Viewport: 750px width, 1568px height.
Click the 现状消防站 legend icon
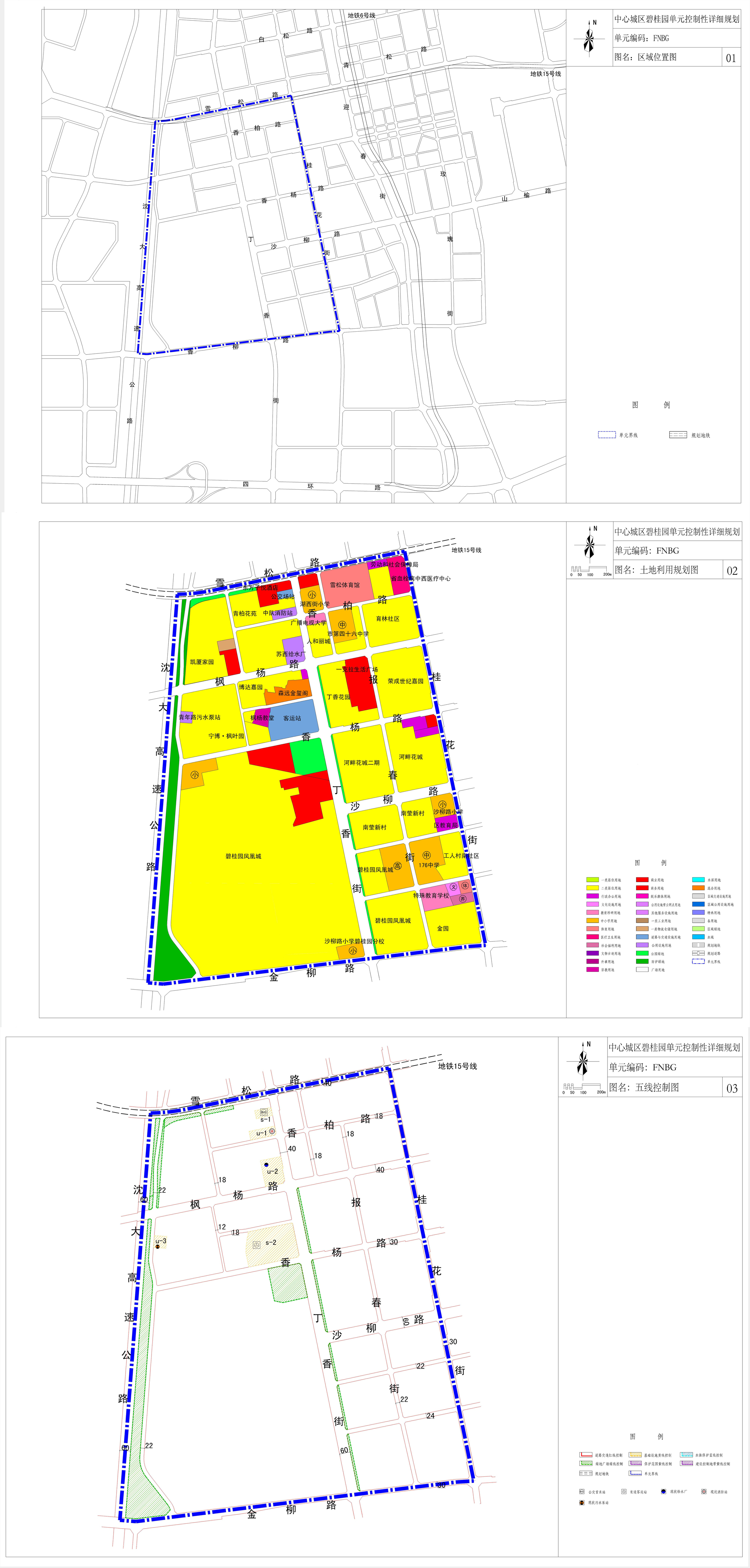(x=704, y=1492)
